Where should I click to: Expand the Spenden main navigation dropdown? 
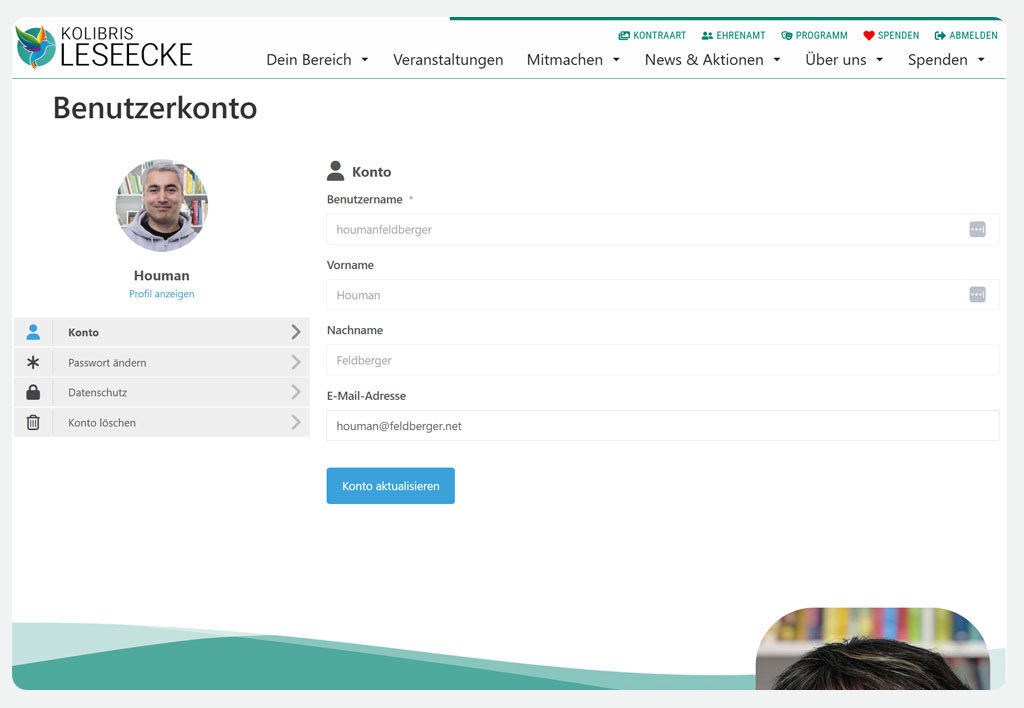coord(946,59)
